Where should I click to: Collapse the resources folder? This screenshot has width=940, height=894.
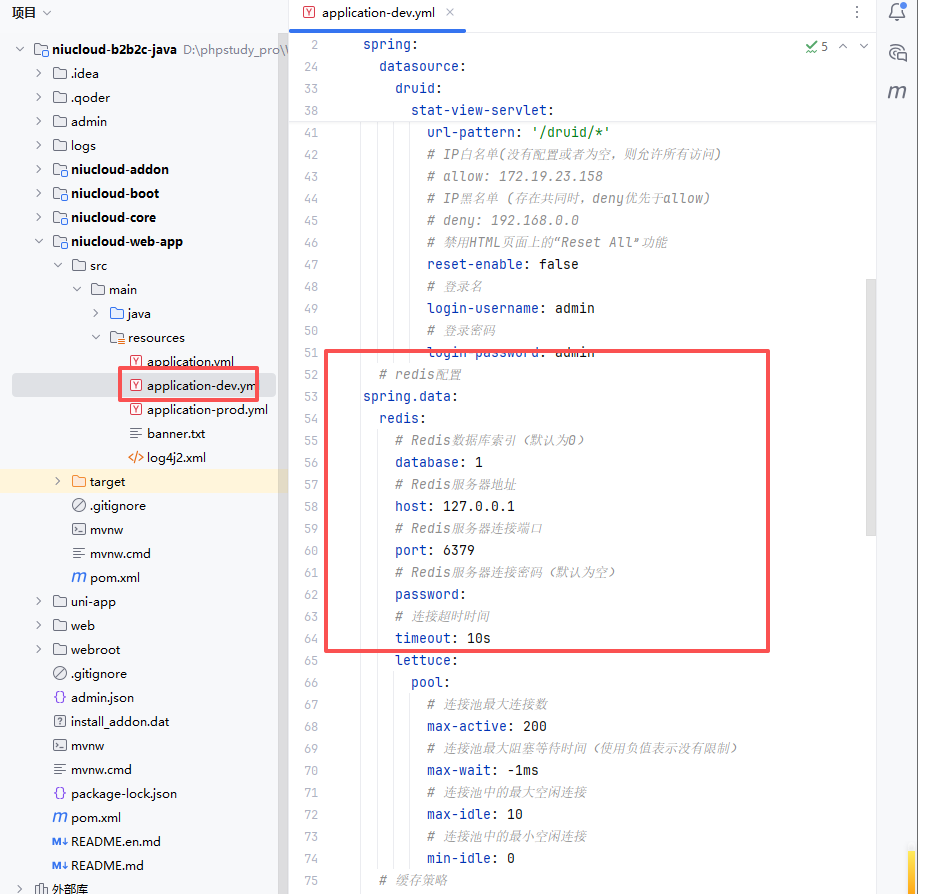point(95,337)
